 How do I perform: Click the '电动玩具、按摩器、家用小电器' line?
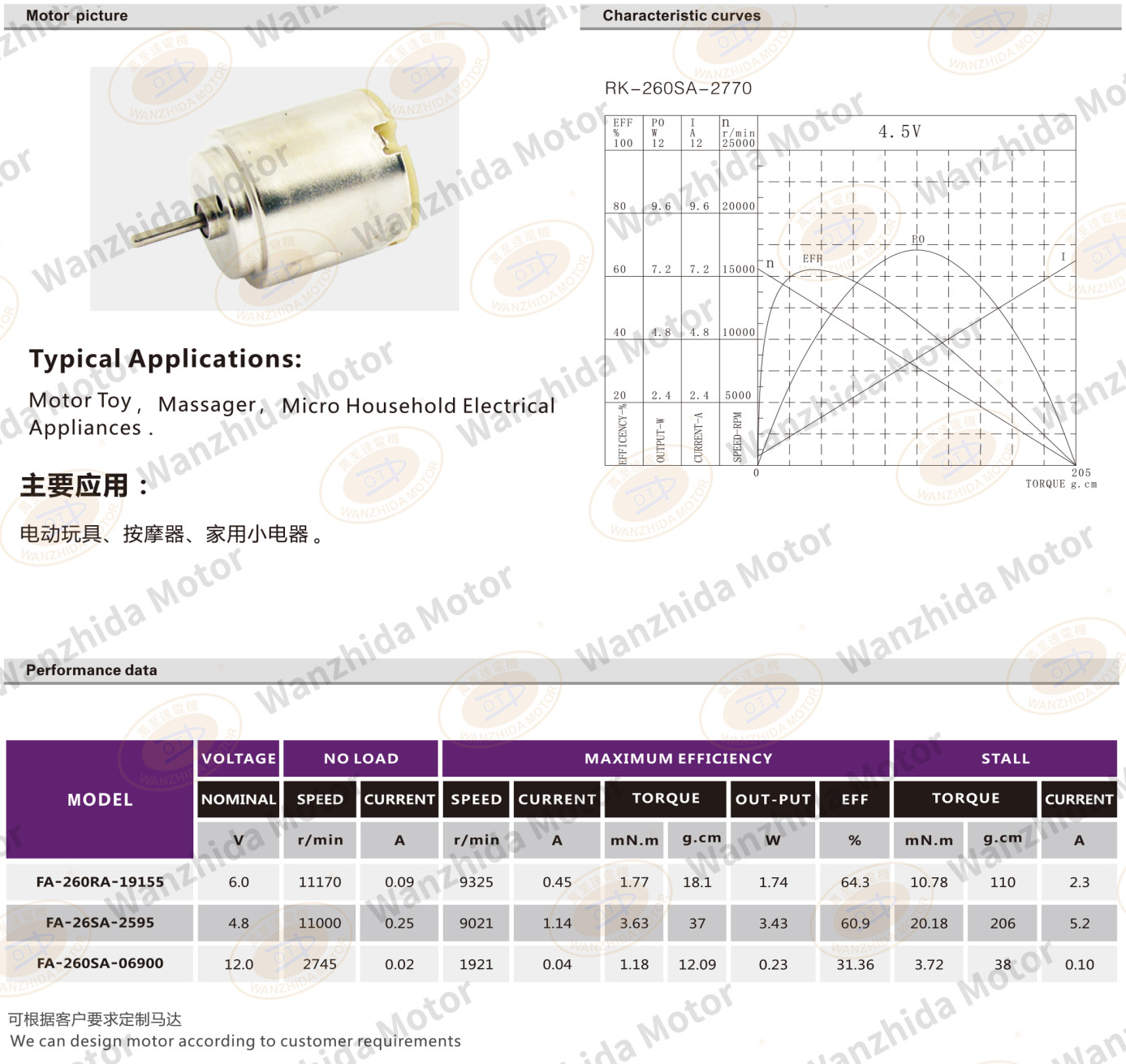point(170,534)
